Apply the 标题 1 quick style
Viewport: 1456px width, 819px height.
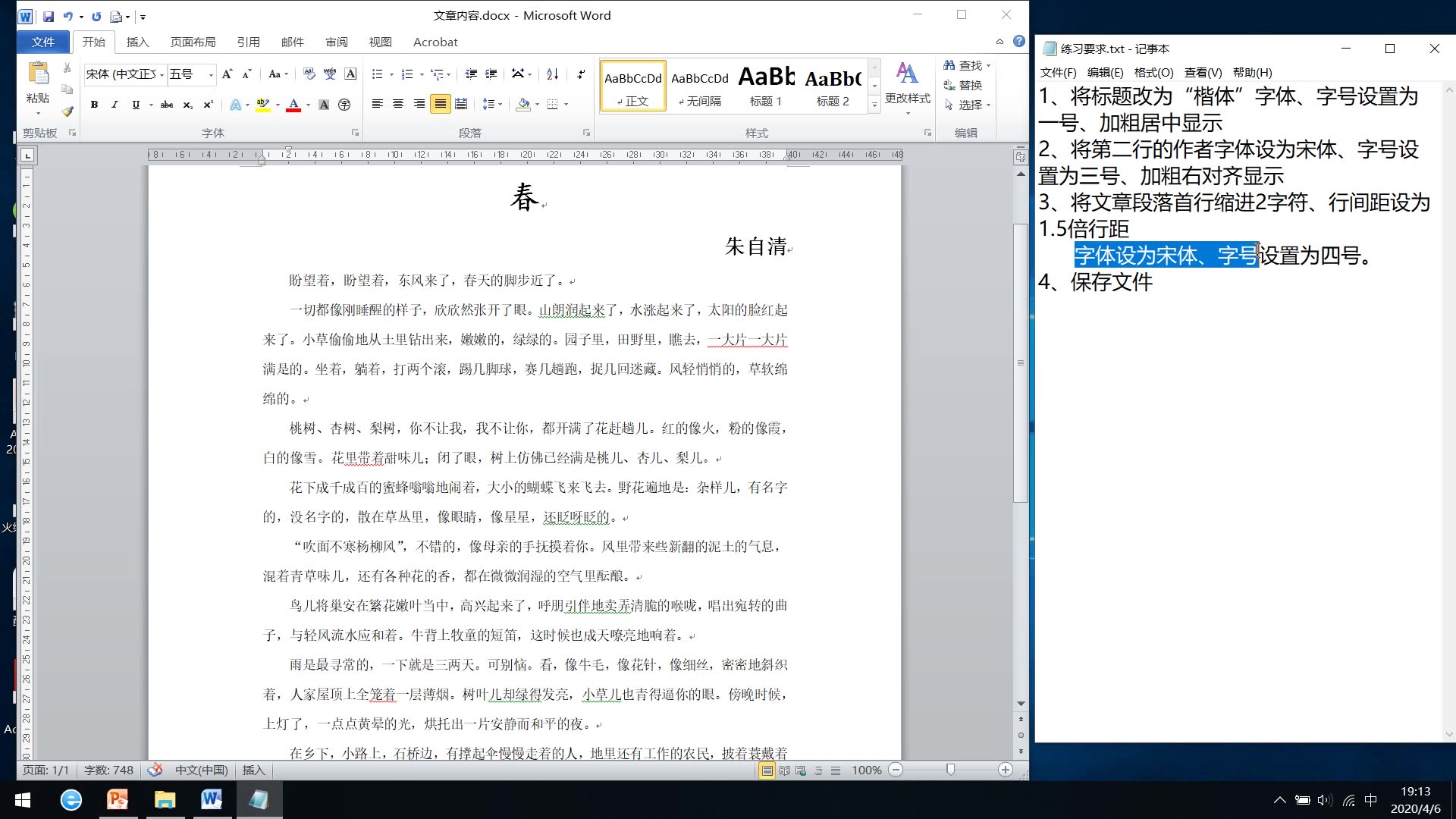[x=766, y=85]
